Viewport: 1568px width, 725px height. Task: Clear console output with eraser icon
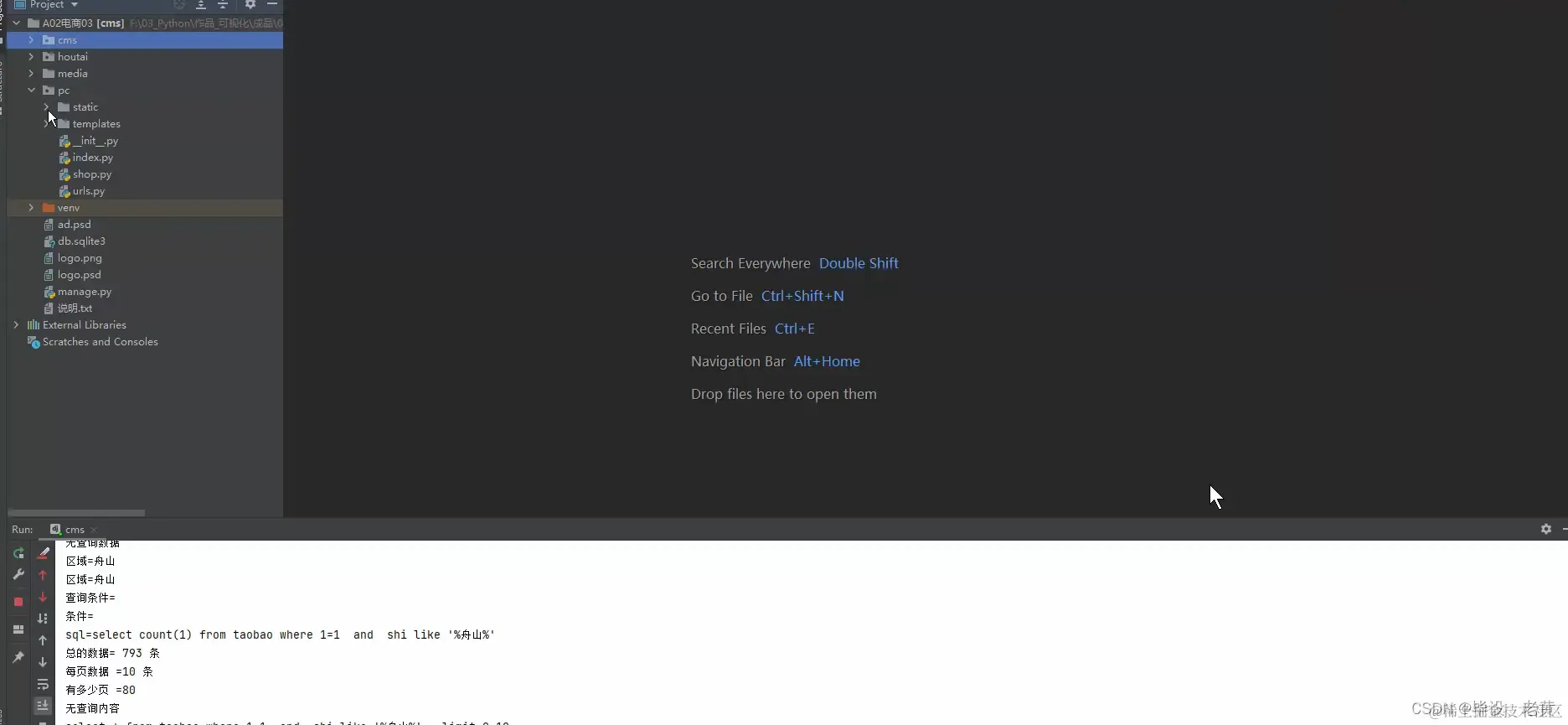pyautogui.click(x=44, y=553)
